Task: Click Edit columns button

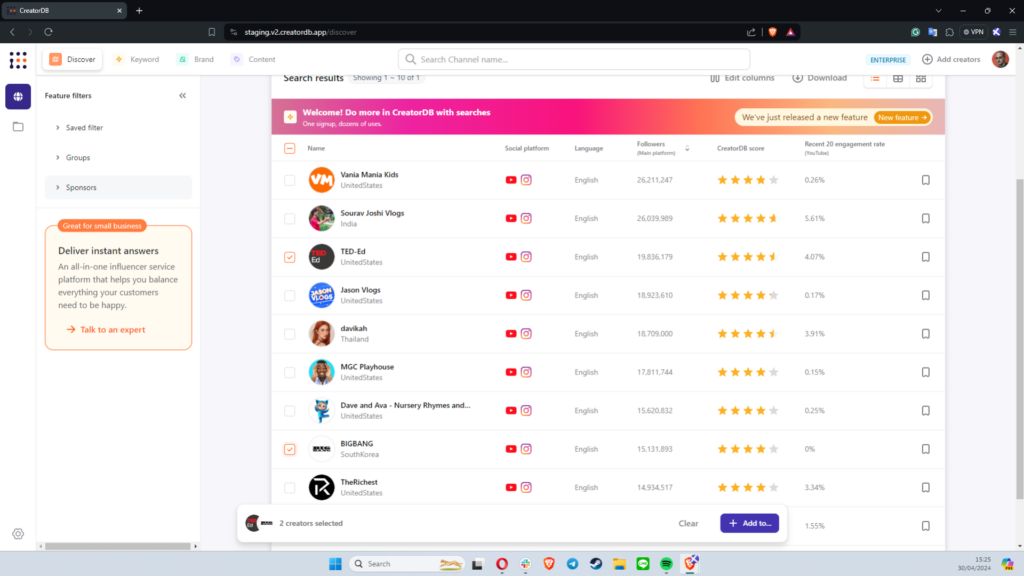Action: coord(742,78)
